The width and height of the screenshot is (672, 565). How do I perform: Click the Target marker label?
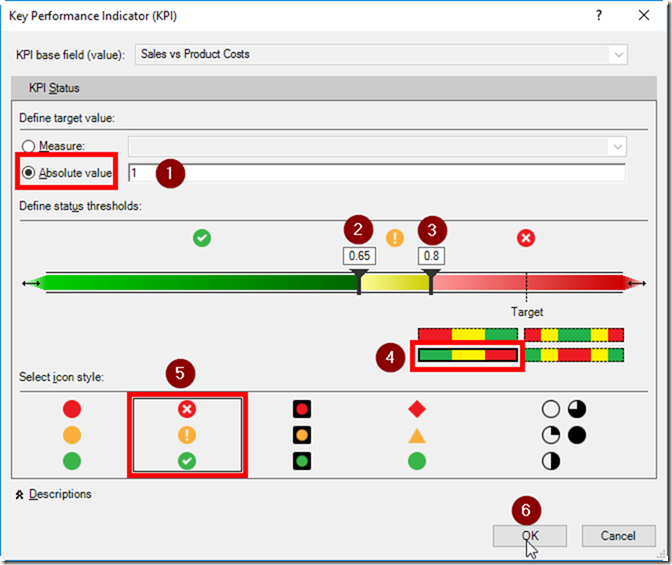pyautogui.click(x=527, y=312)
